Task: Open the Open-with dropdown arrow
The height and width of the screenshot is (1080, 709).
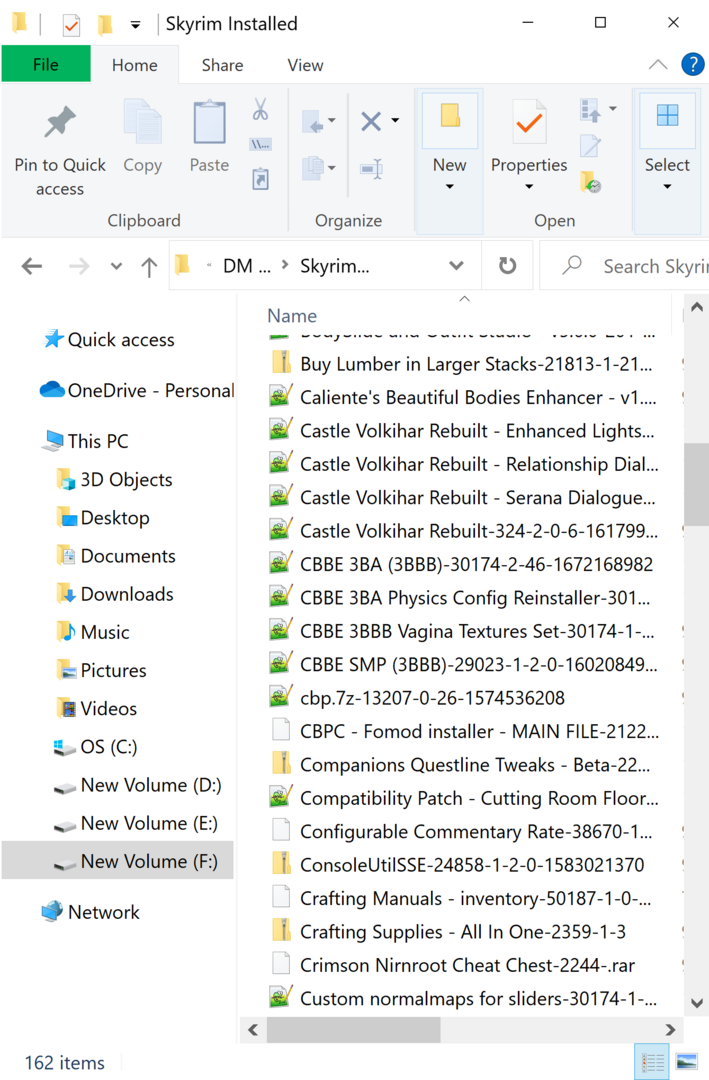Action: (613, 109)
